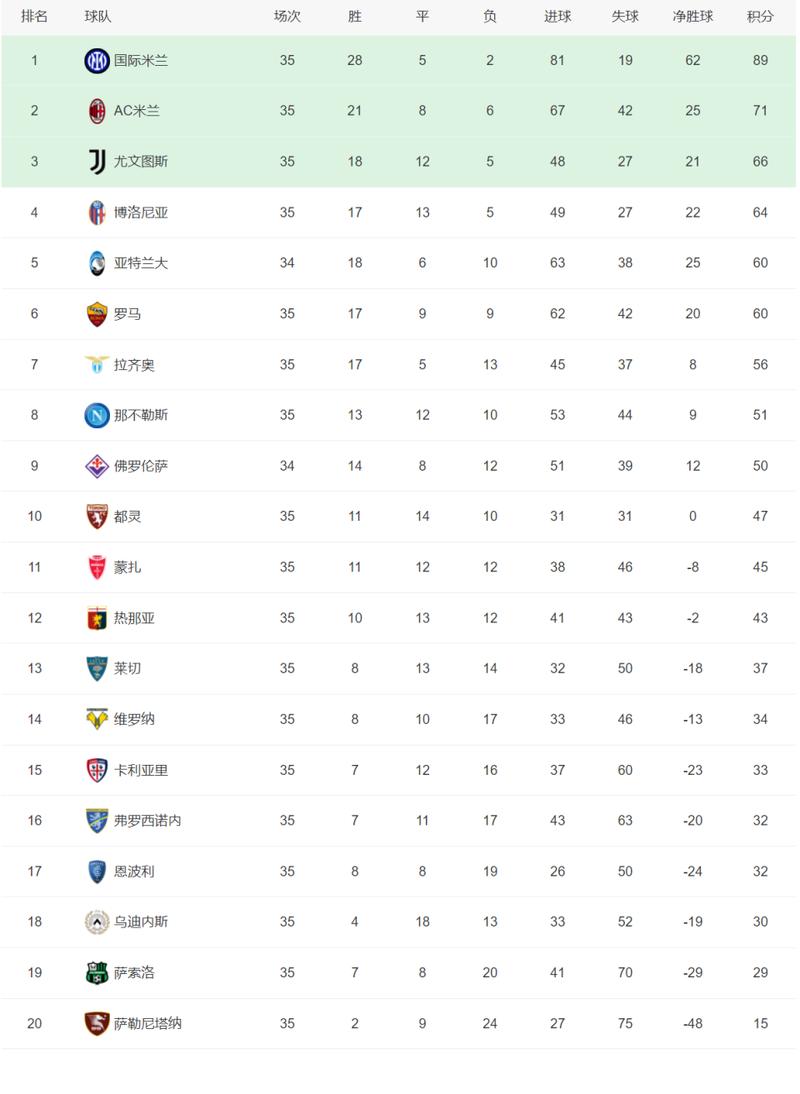Click the Bologna (博洛尼亚) crest icon

[97, 212]
